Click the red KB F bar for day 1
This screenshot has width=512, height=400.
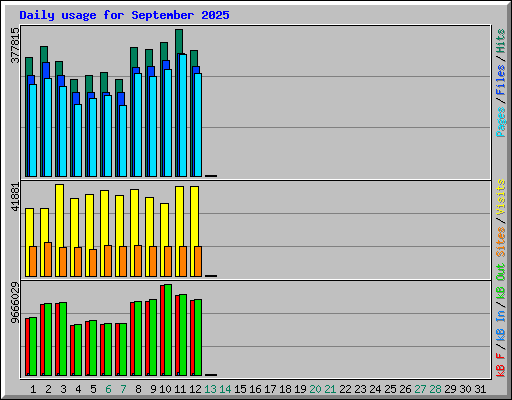[27, 347]
